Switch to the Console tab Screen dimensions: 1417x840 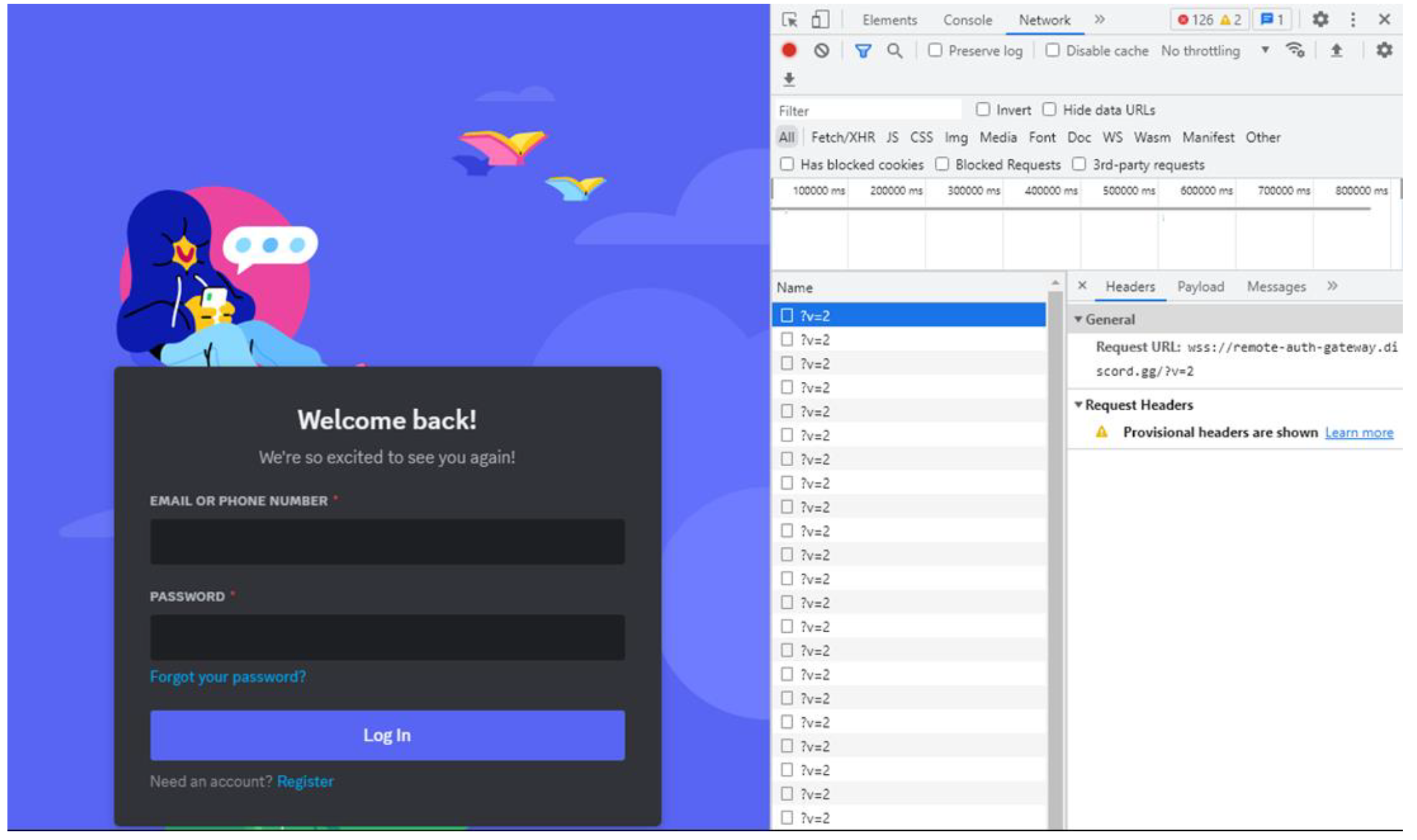(967, 20)
